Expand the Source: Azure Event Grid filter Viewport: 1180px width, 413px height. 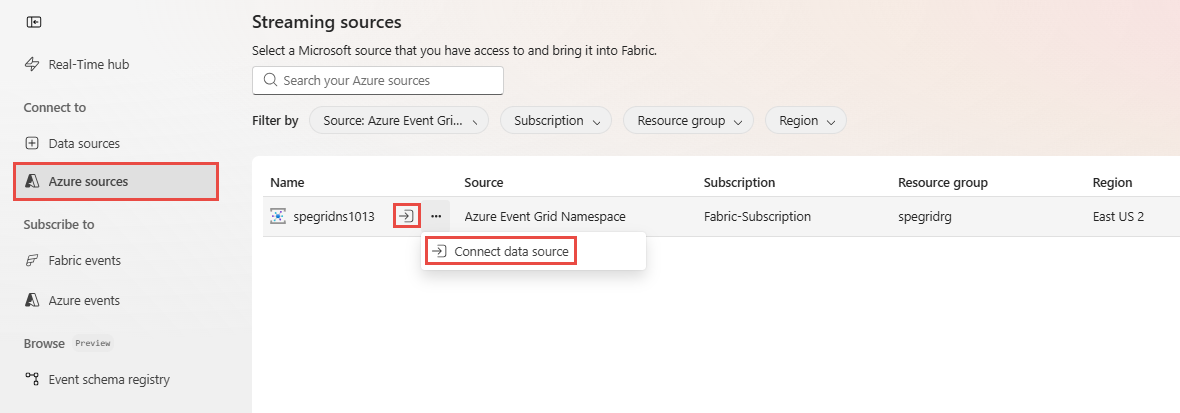coord(399,121)
